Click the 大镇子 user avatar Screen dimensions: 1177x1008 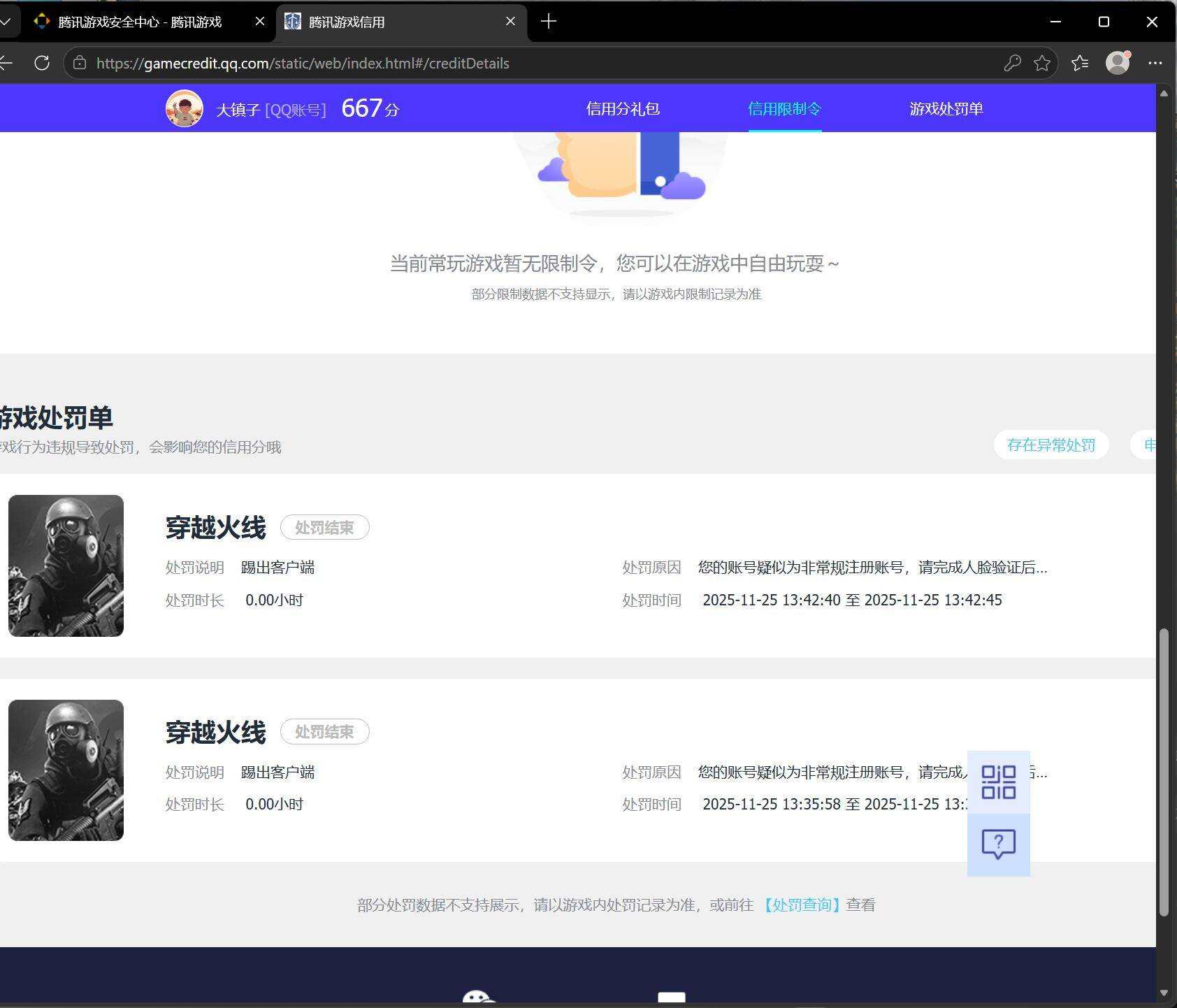pyautogui.click(x=185, y=108)
